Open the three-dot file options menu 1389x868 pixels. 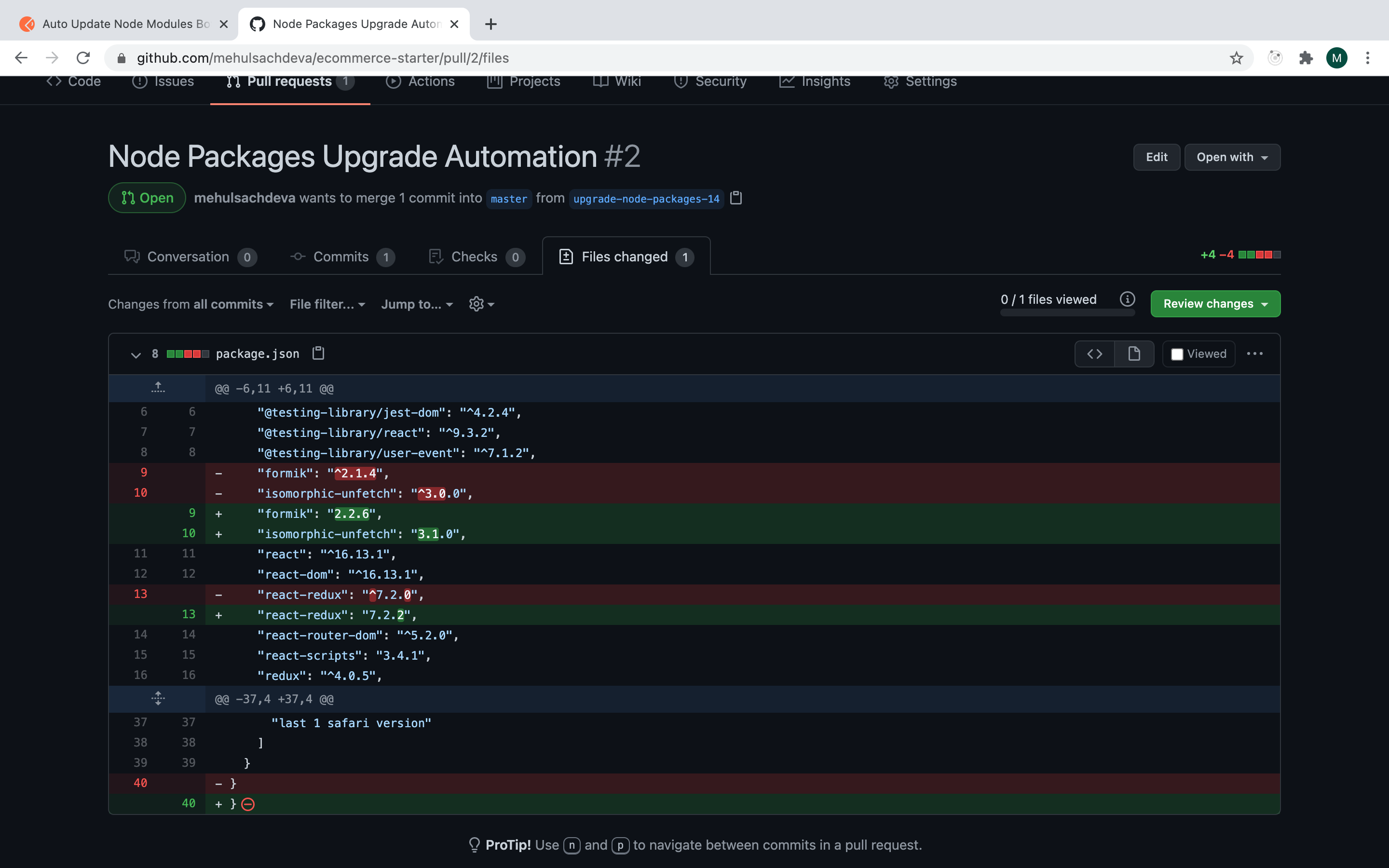[1255, 353]
